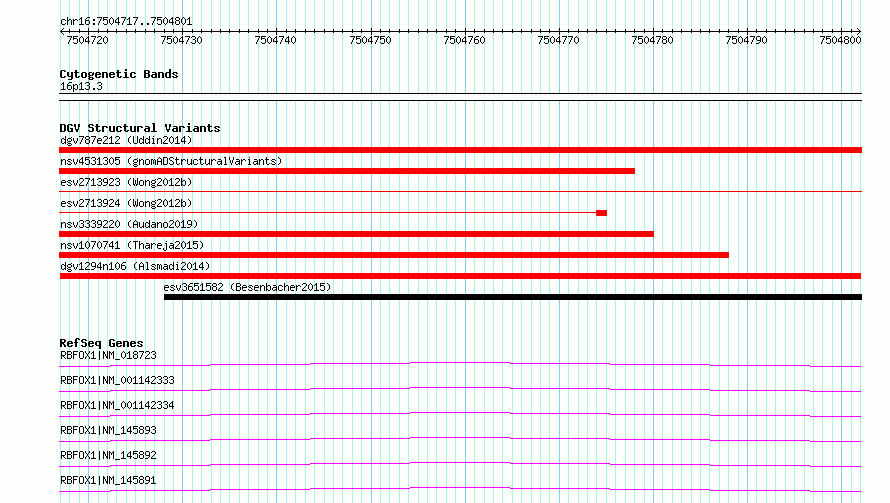Viewport: 890px width, 503px height.
Task: Open transcript RBFOX1|NM_145892 label
Action: click(x=108, y=455)
